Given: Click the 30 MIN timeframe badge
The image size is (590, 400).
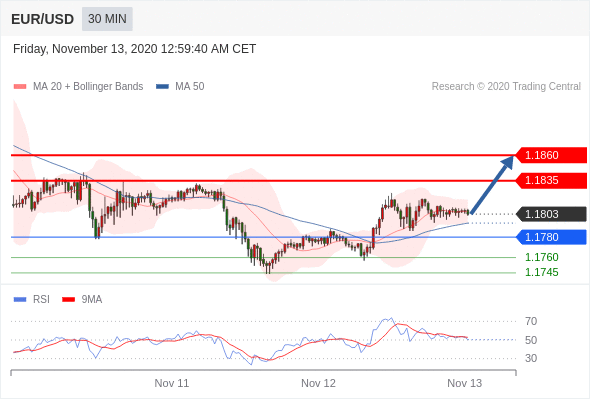Looking at the screenshot, I should coord(107,19).
